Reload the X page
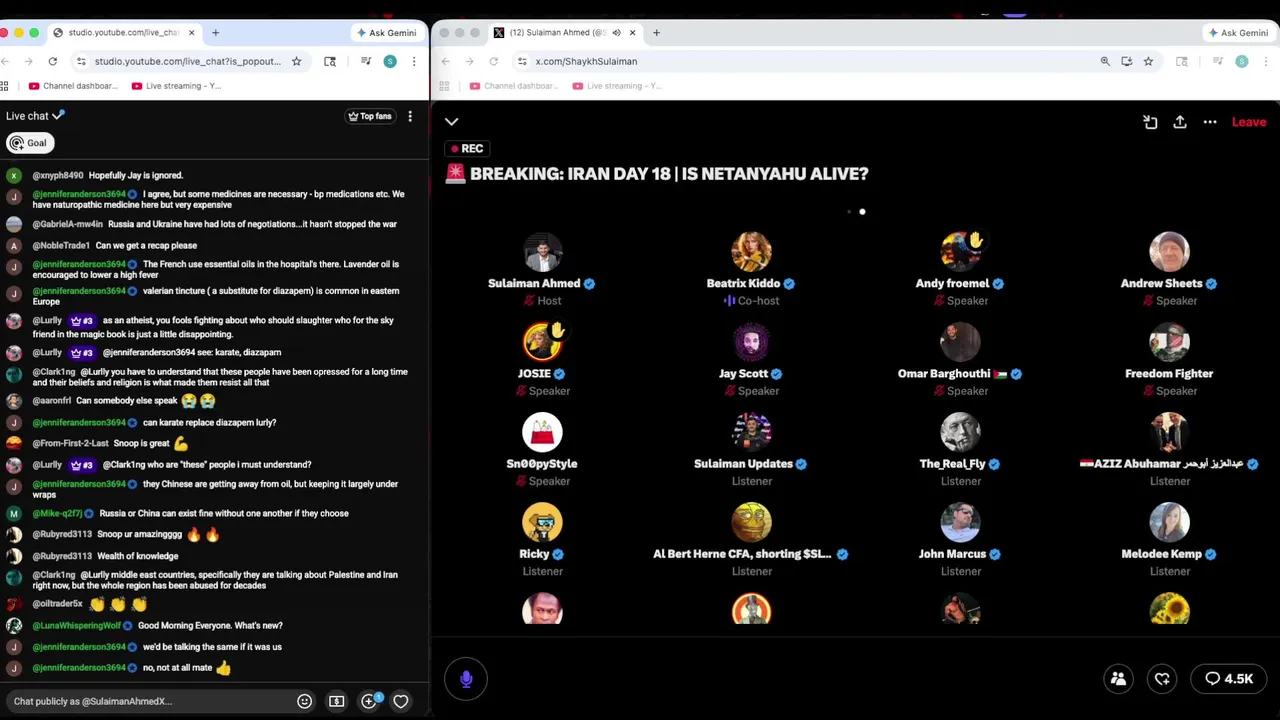Viewport: 1280px width, 720px height. pyautogui.click(x=493, y=61)
